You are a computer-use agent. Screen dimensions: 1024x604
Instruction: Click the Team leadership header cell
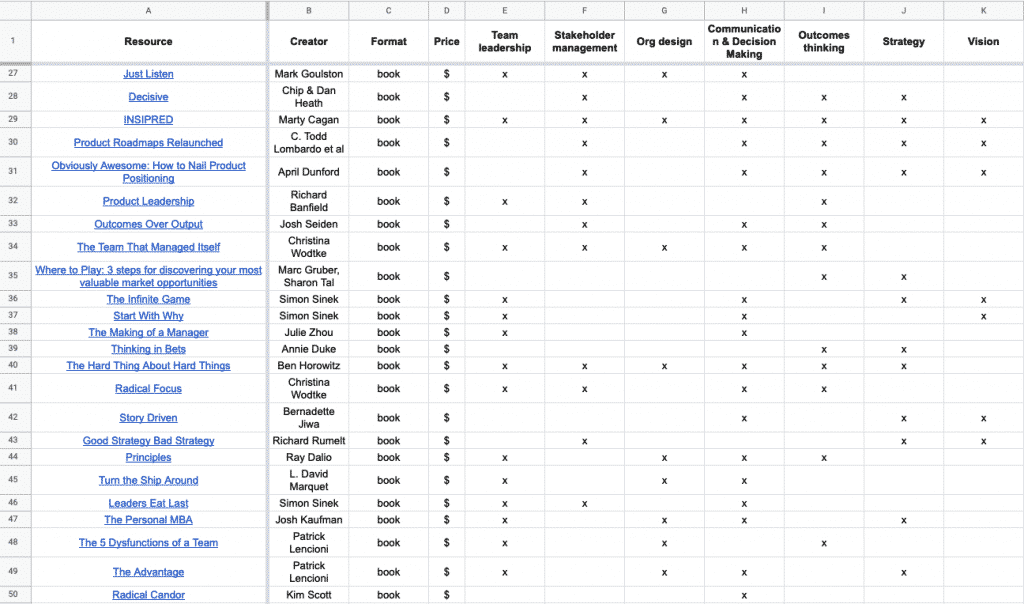click(x=504, y=41)
